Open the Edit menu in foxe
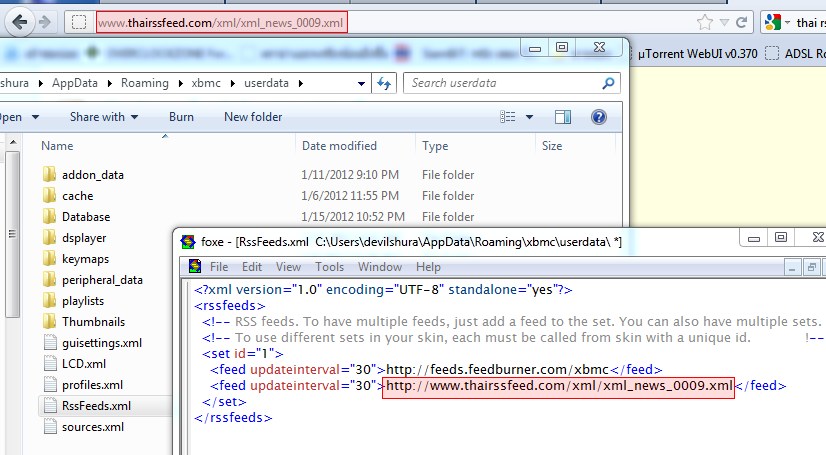Viewport: 826px width, 455px height. click(x=252, y=267)
